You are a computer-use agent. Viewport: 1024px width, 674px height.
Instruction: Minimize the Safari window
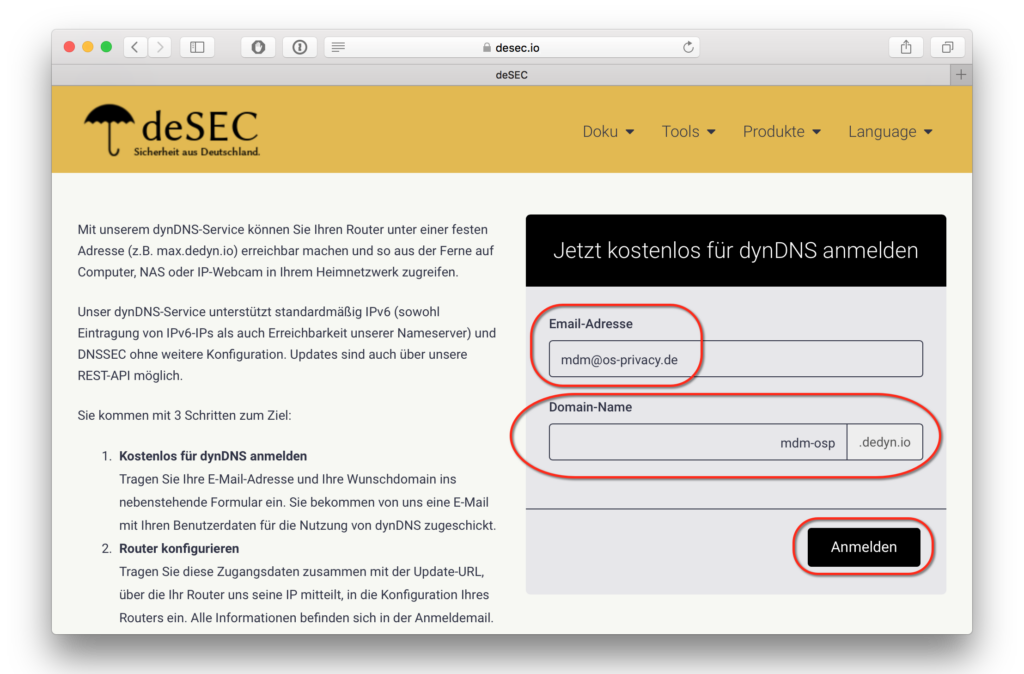[x=88, y=47]
